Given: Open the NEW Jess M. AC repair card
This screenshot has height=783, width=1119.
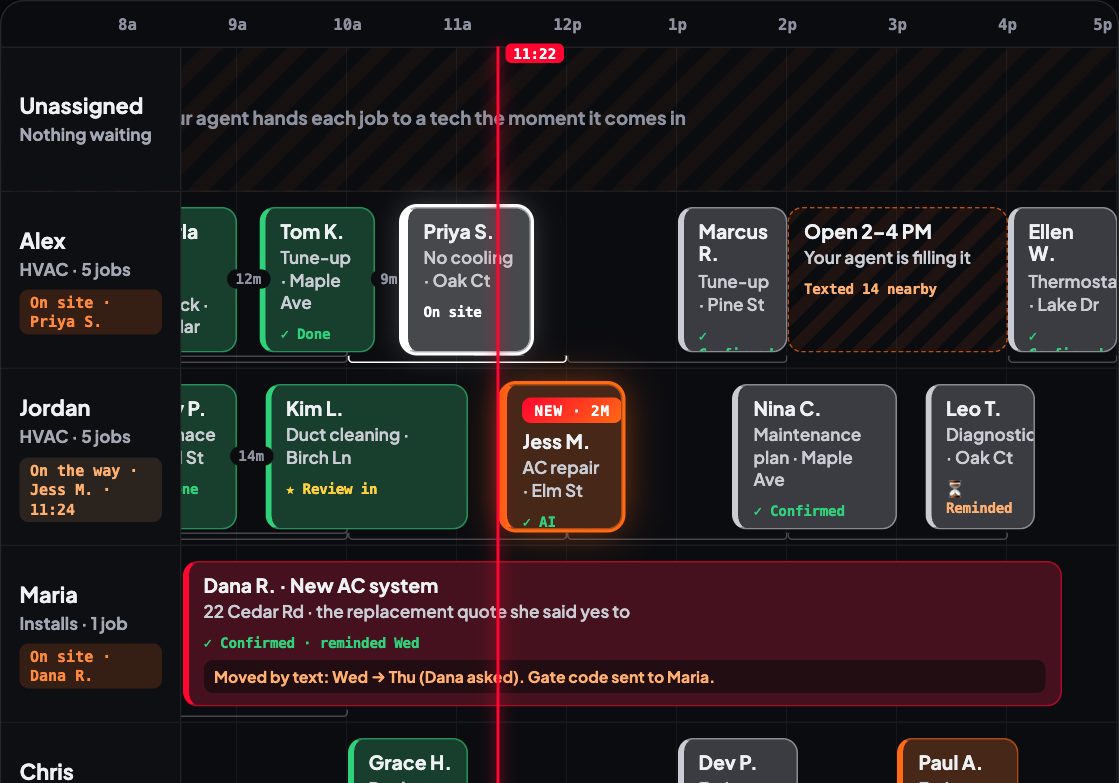Looking at the screenshot, I should [x=562, y=457].
